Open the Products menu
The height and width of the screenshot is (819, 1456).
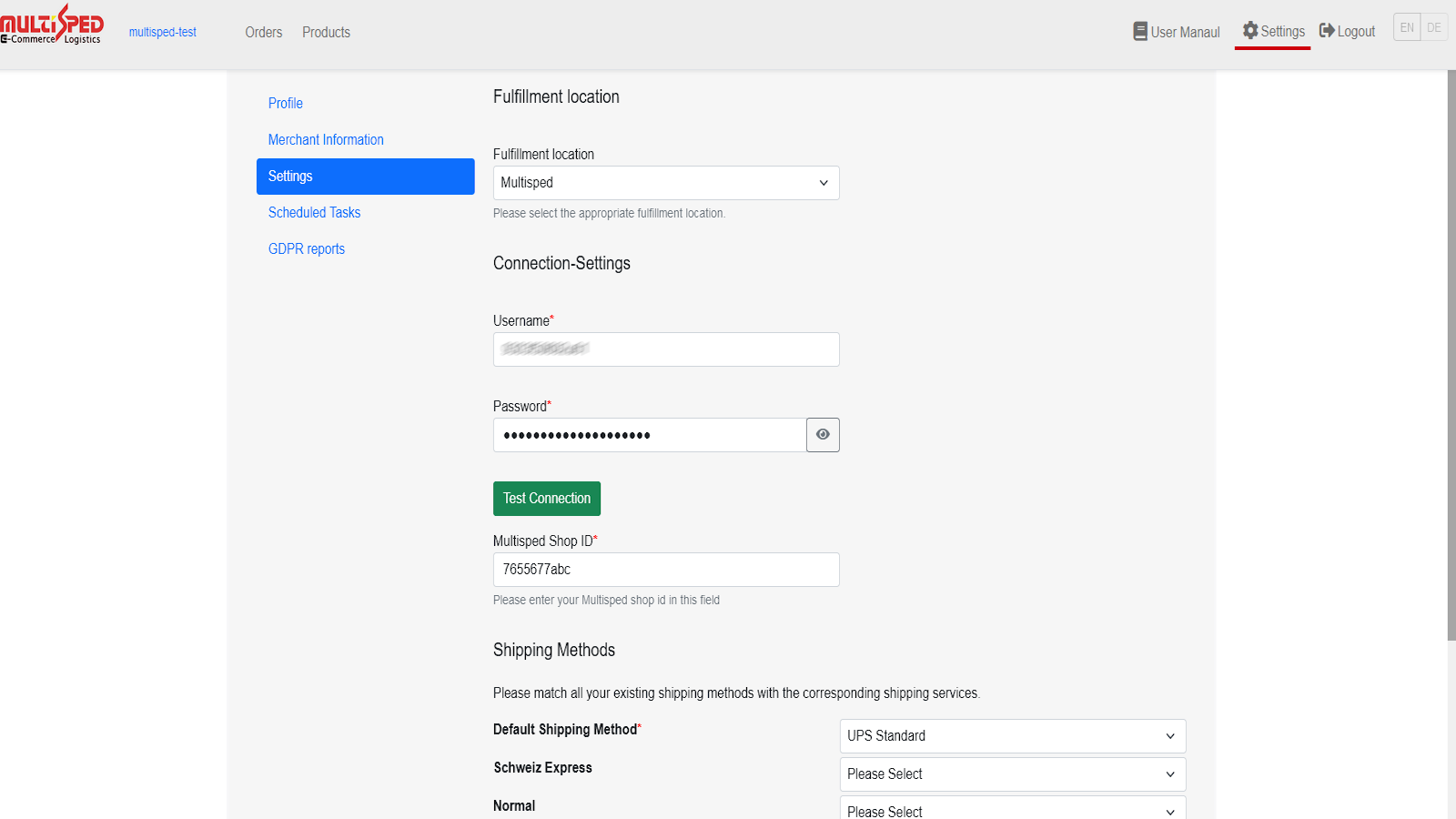pos(326,33)
